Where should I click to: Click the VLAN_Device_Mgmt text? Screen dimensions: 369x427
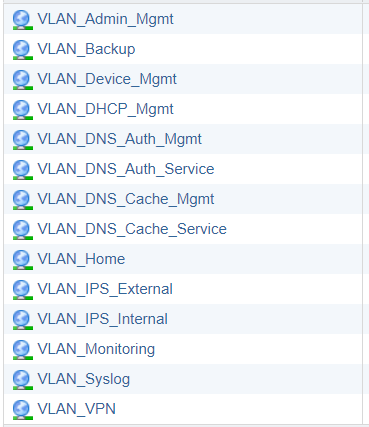tap(107, 79)
